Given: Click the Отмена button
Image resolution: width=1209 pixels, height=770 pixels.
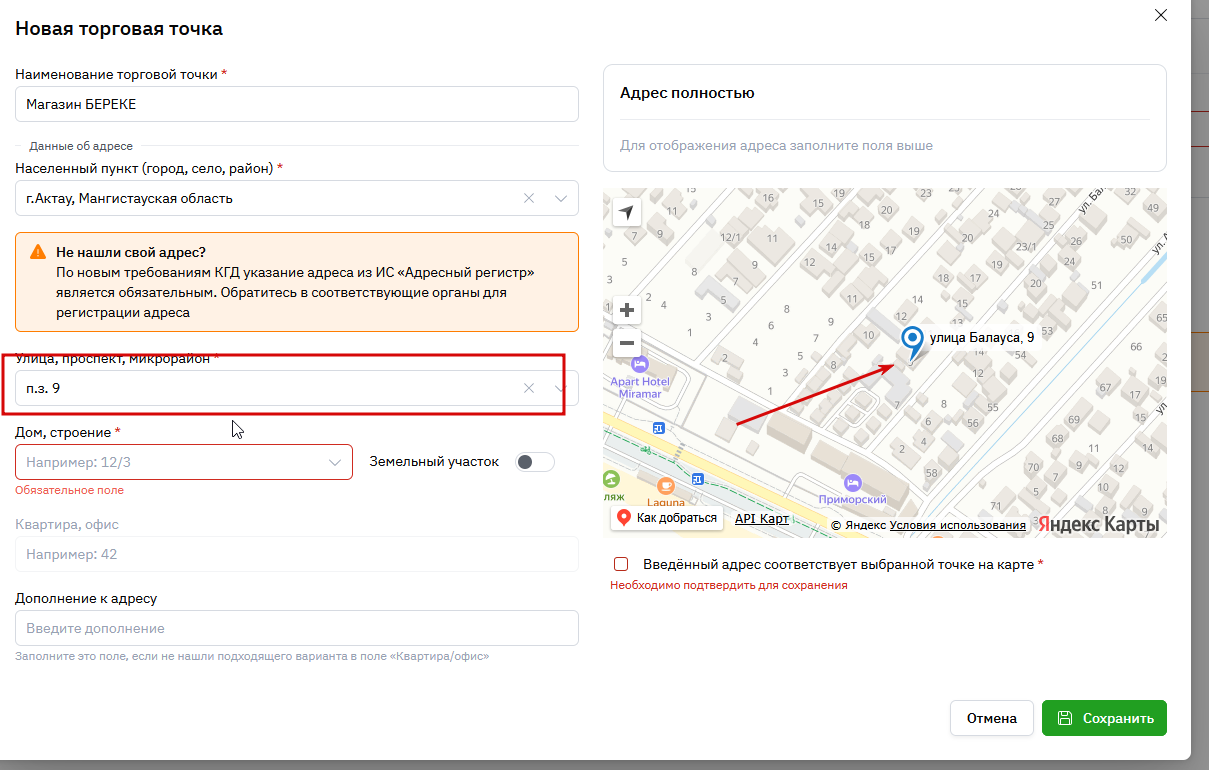Looking at the screenshot, I should (992, 718).
